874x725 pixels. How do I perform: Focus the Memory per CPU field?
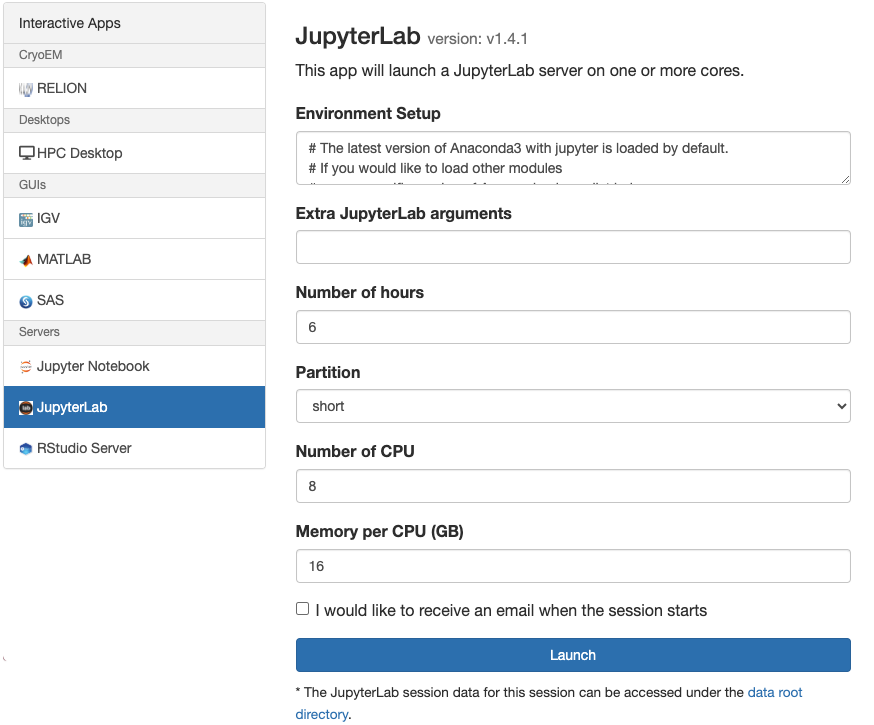coord(573,566)
